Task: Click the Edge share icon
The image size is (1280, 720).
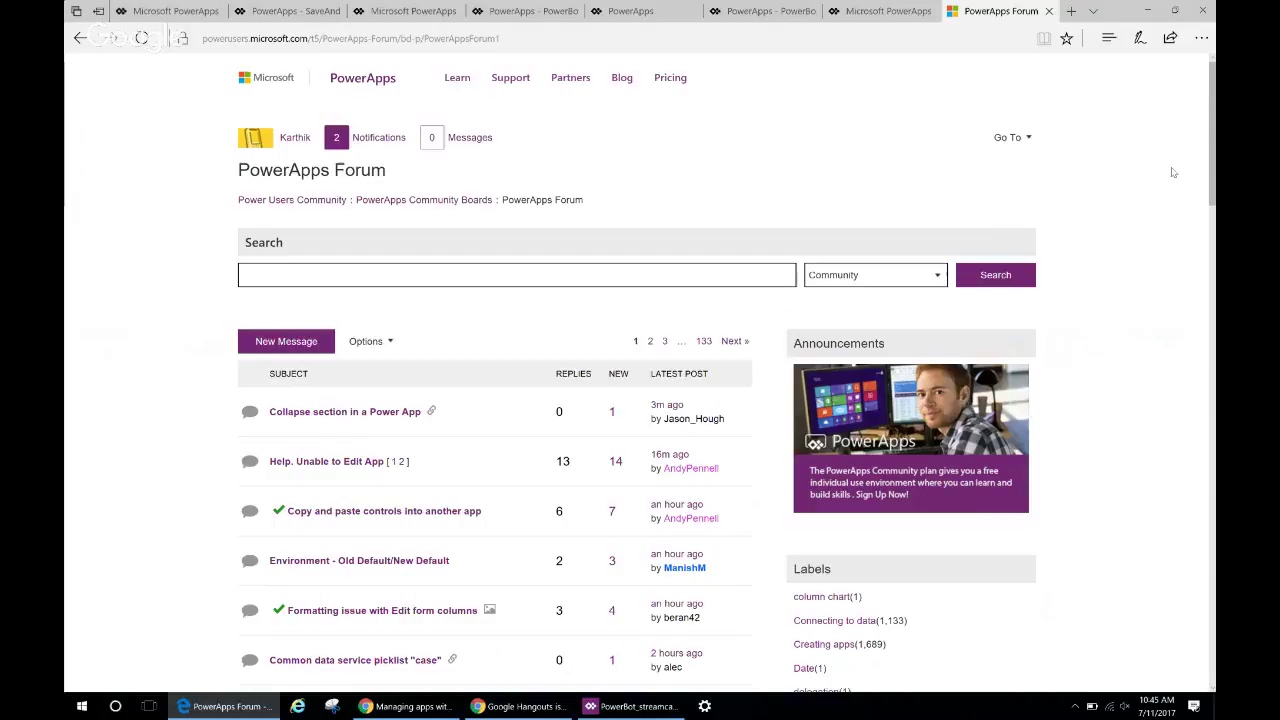Action: click(x=1170, y=38)
